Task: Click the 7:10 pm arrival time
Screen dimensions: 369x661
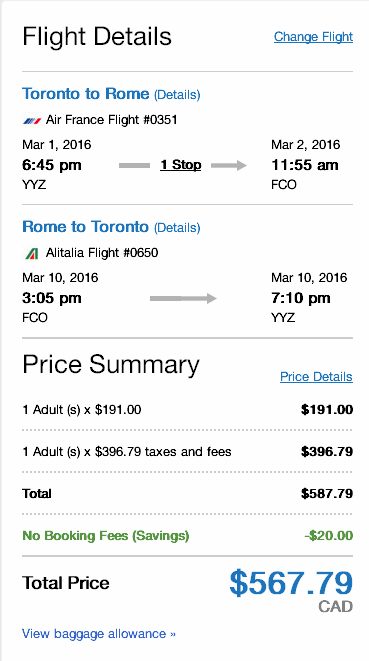Action: click(301, 298)
